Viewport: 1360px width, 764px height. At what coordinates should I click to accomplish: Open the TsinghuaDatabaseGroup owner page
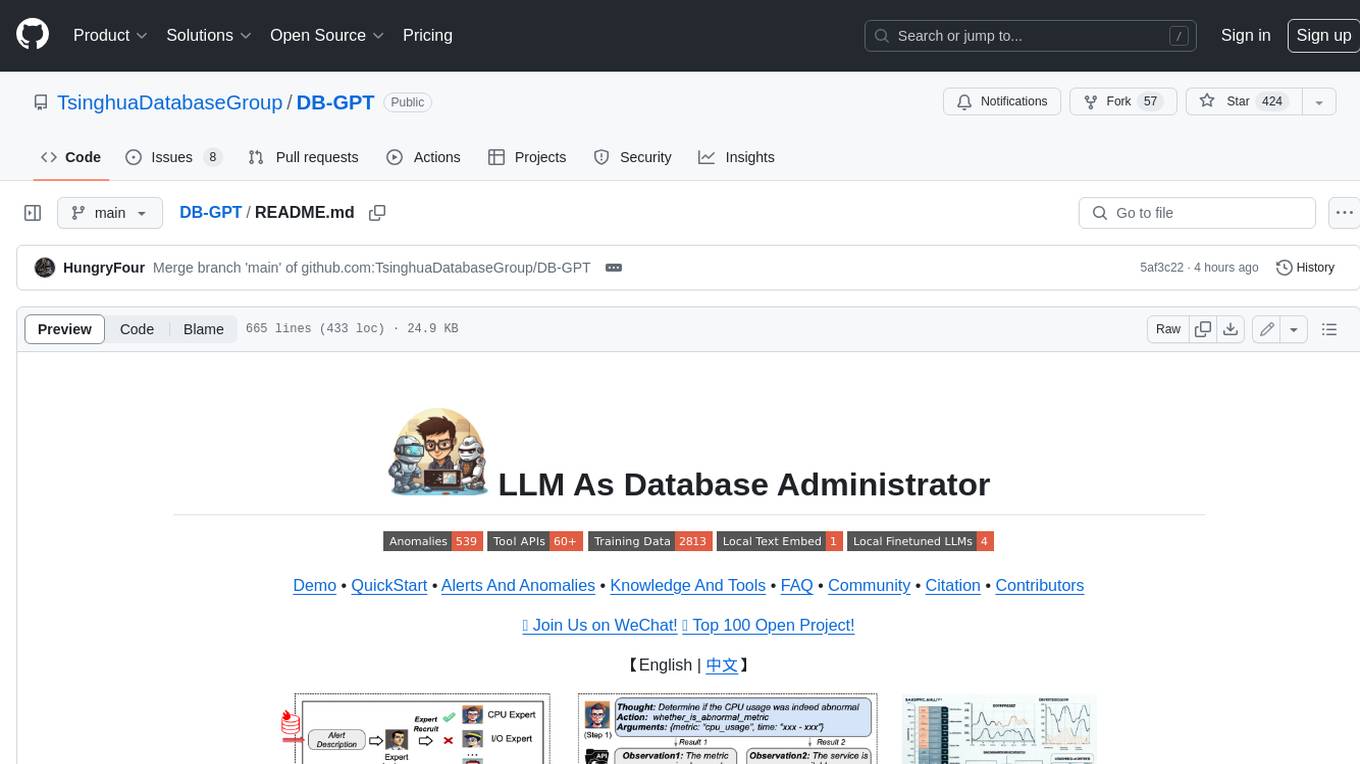[170, 102]
